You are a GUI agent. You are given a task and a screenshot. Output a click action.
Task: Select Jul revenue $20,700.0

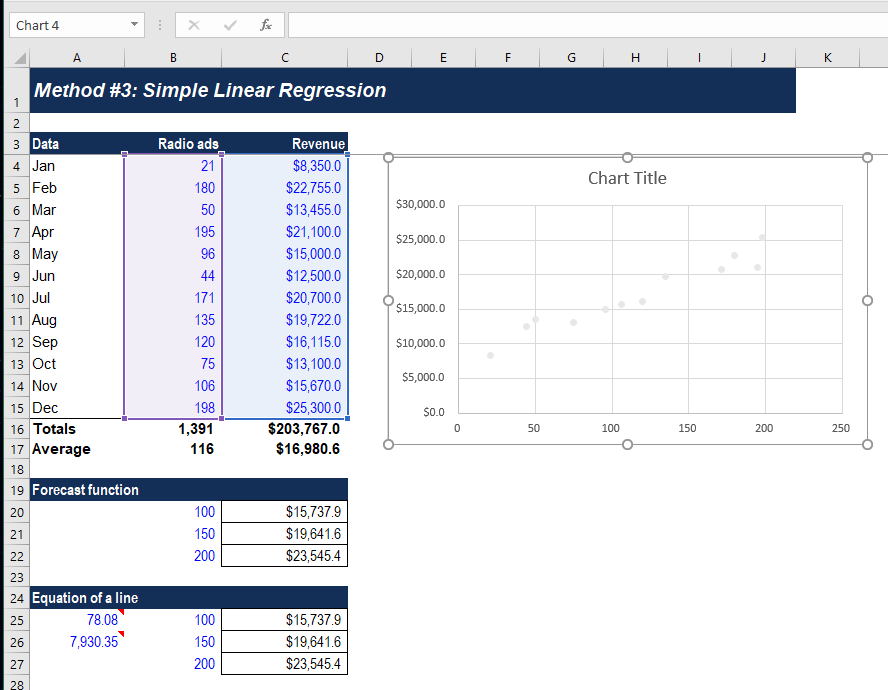tap(284, 298)
